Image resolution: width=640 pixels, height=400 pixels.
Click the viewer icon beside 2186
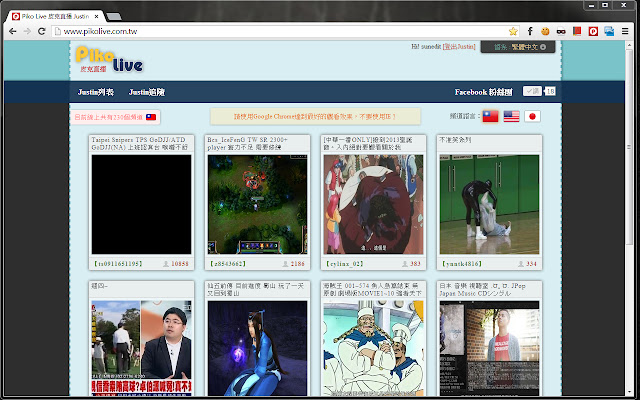[x=285, y=264]
